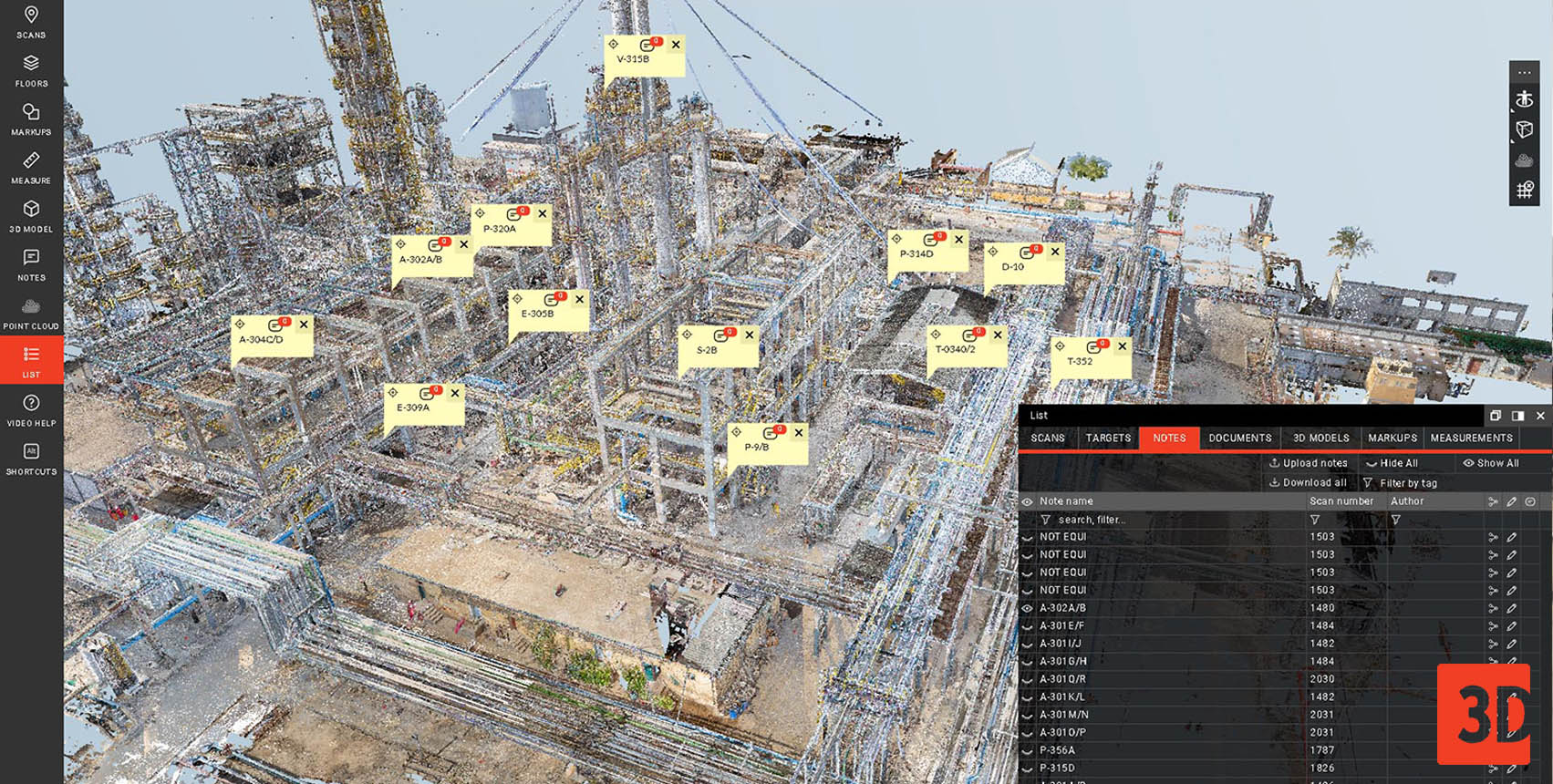Switch to the Targets tab
The image size is (1553, 784).
pyautogui.click(x=1108, y=438)
